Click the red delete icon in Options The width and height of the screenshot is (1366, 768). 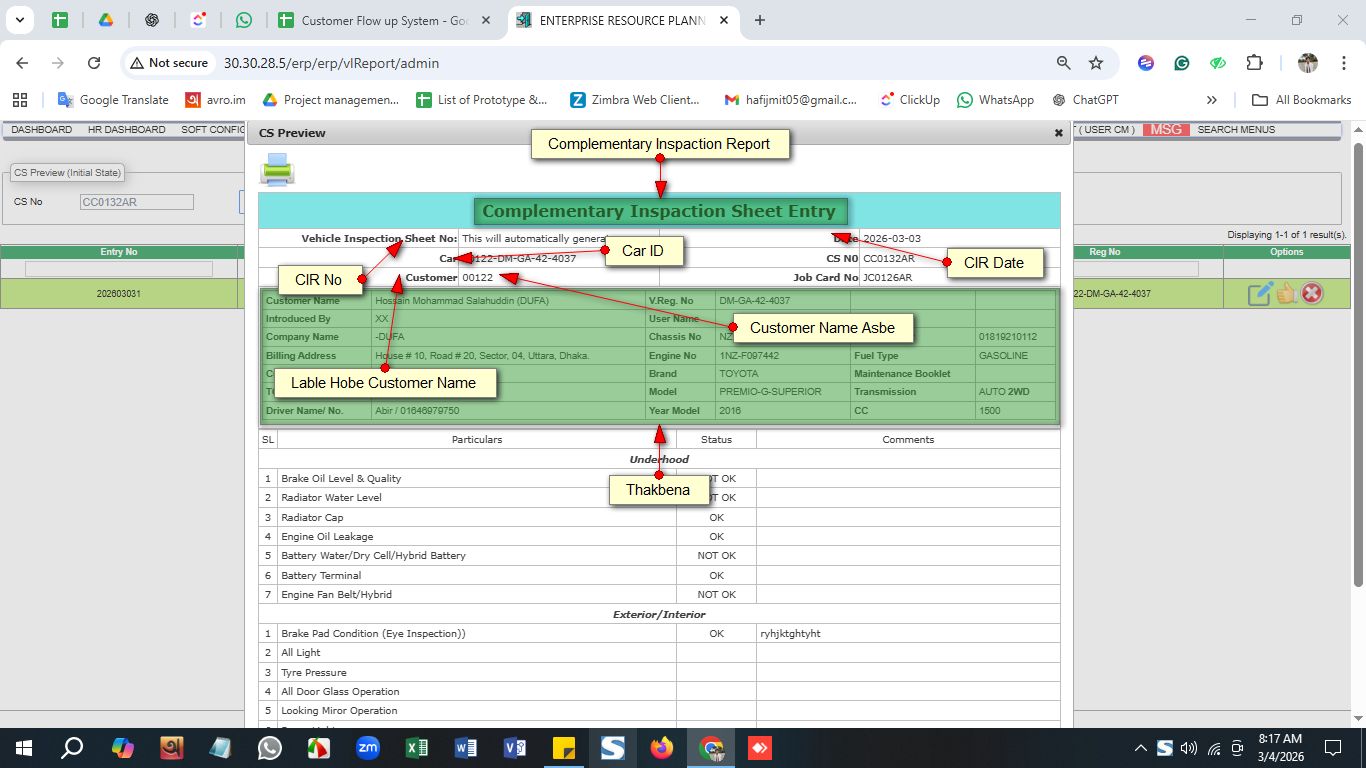tap(1312, 293)
